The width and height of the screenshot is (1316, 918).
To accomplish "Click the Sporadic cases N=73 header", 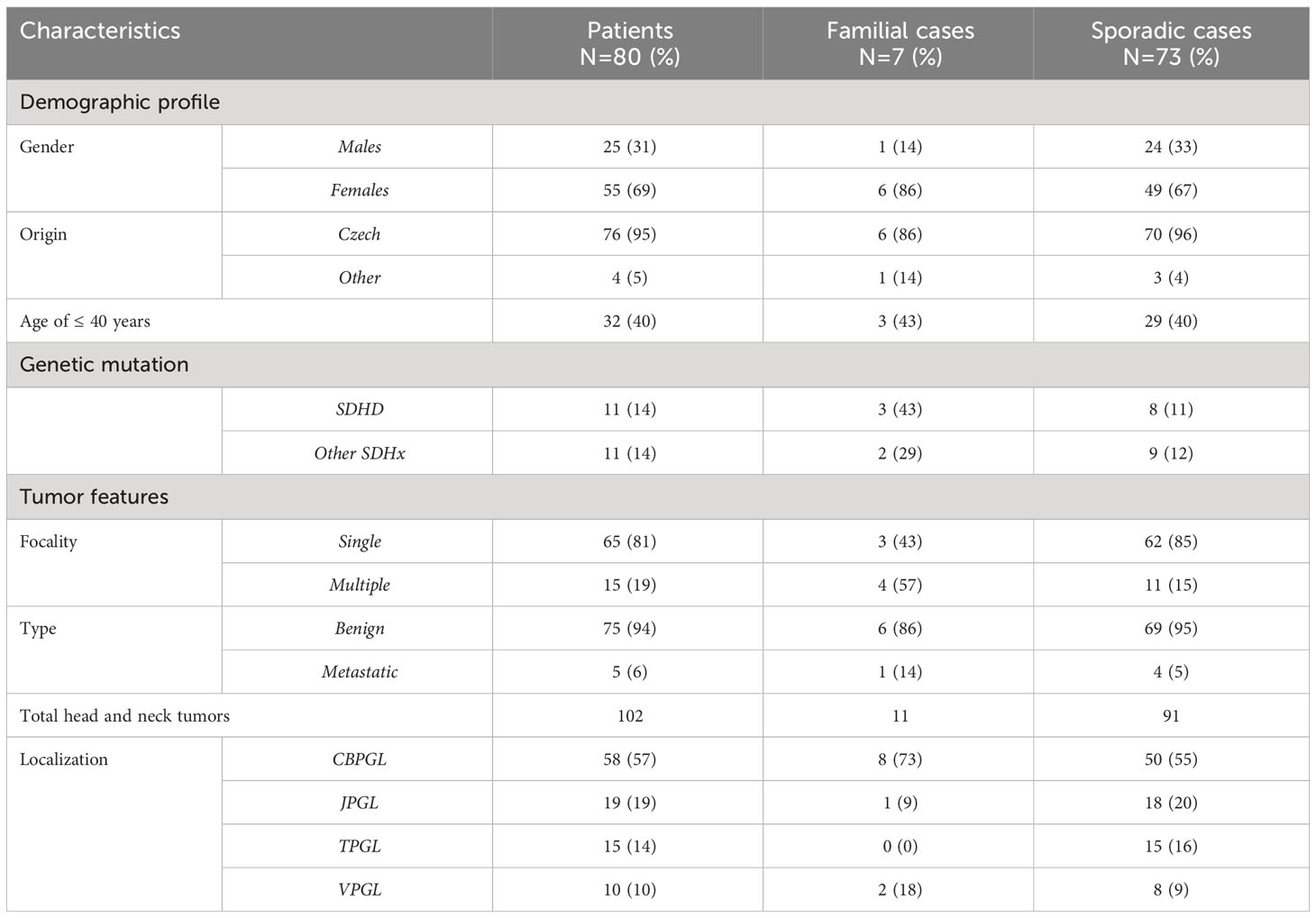I will tap(1171, 43).
